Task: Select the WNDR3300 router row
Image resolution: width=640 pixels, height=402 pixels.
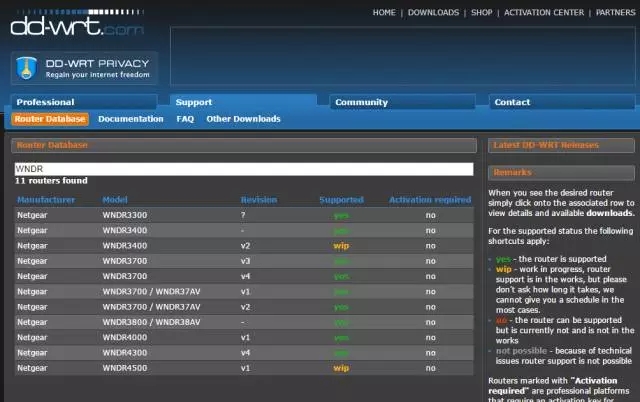Action: point(244,215)
